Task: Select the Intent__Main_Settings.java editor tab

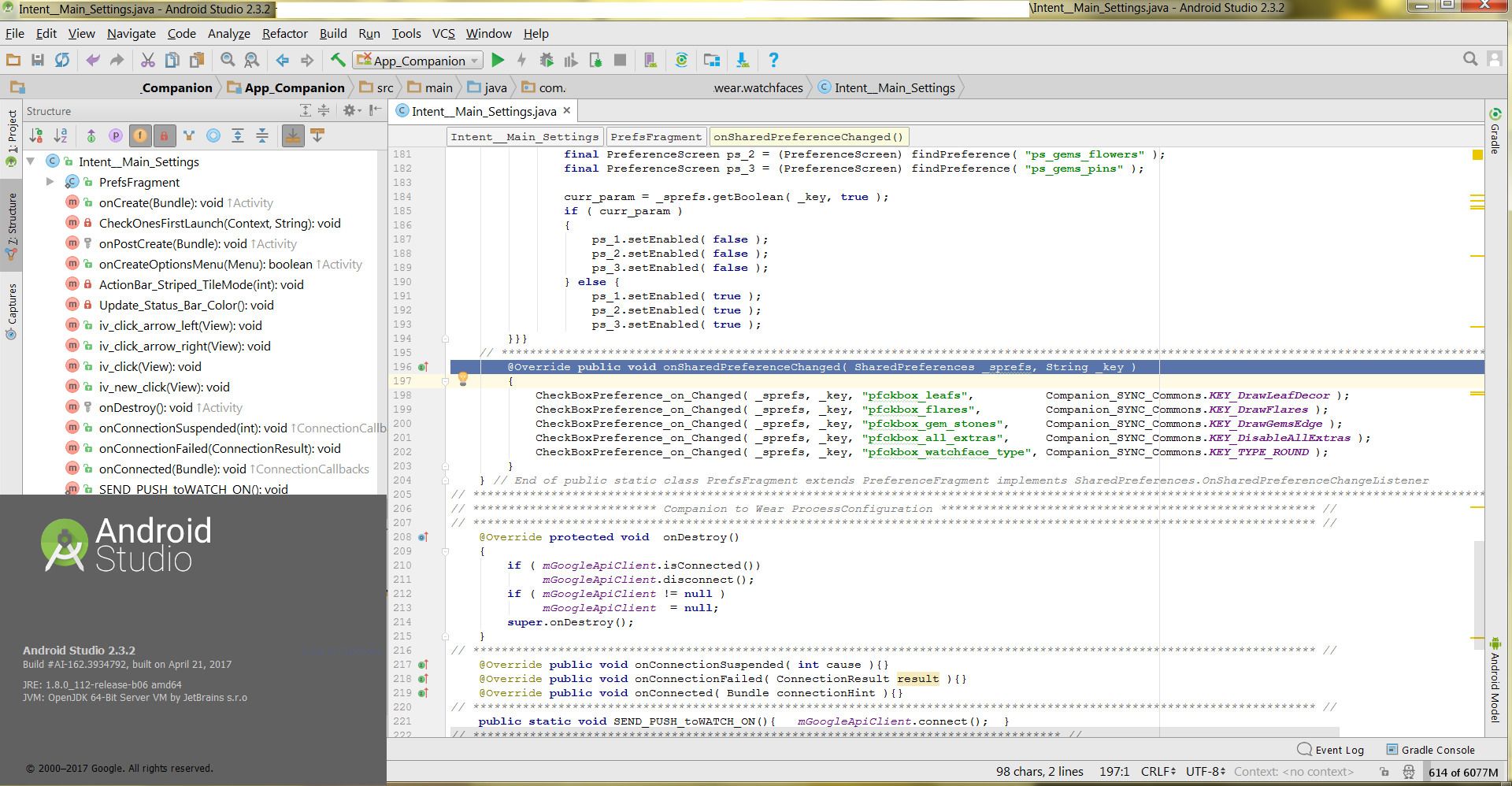Action: [x=484, y=111]
